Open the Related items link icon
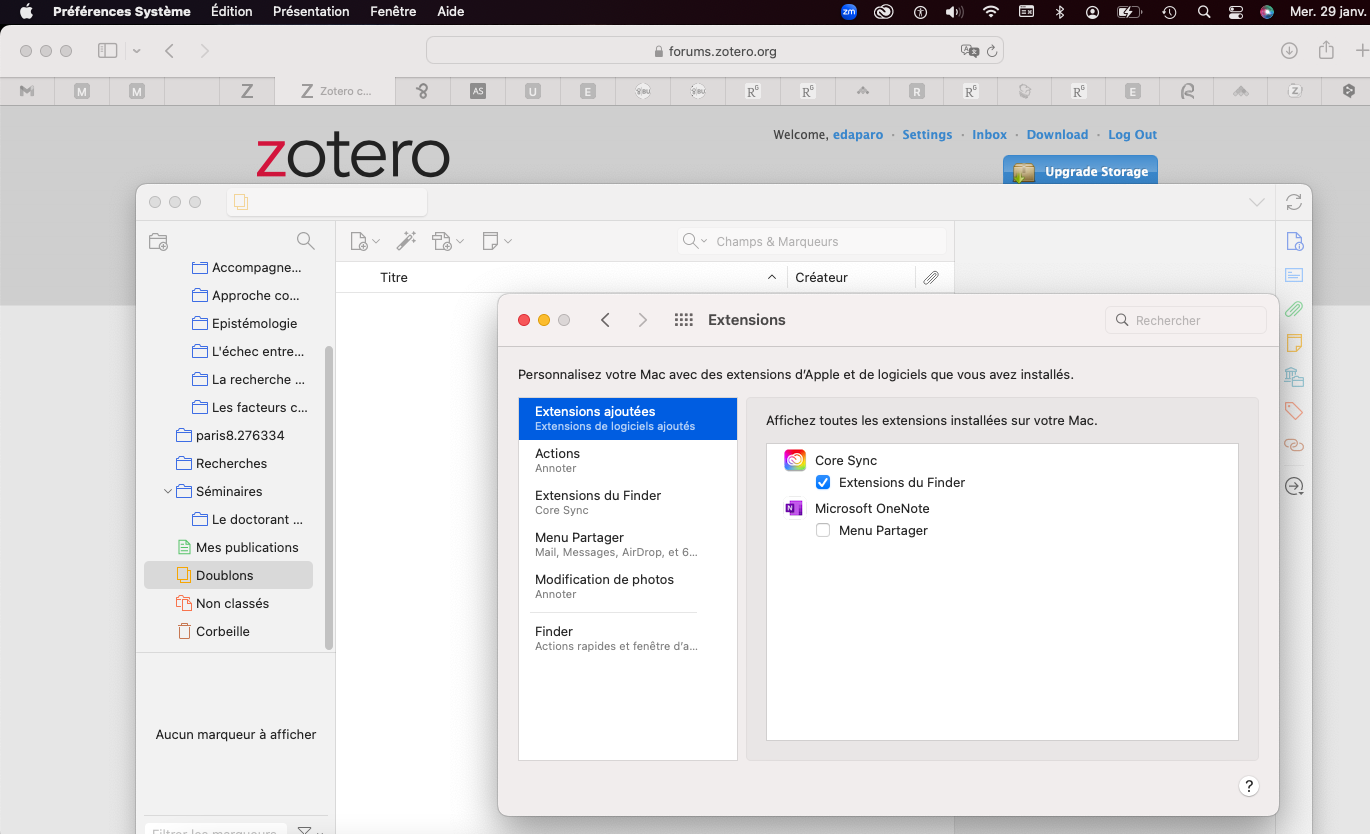This screenshot has width=1370, height=834. [x=1294, y=445]
